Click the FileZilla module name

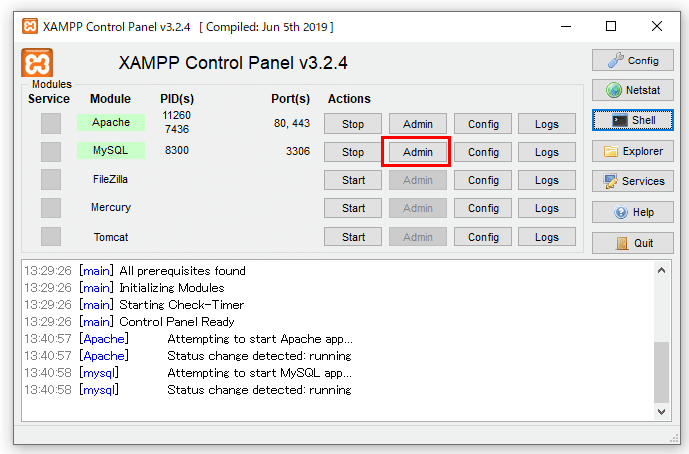110,179
